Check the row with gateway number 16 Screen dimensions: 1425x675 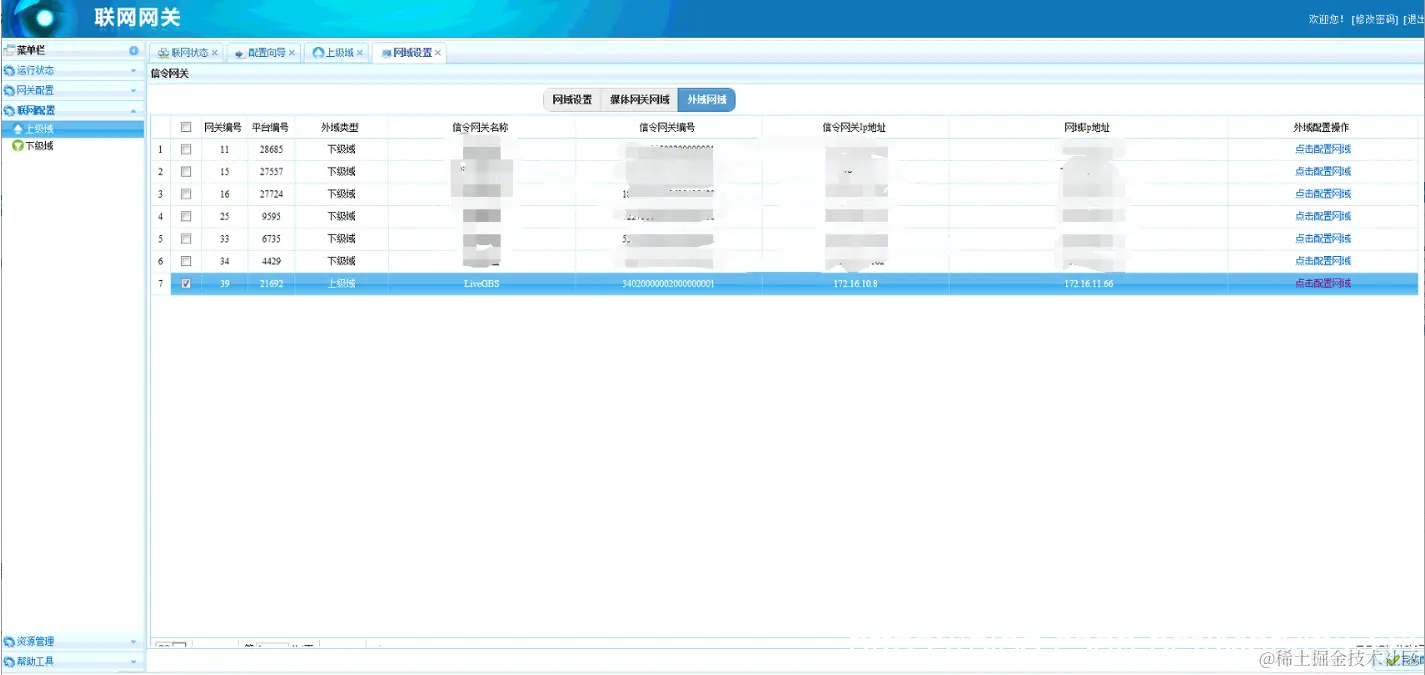coord(186,194)
